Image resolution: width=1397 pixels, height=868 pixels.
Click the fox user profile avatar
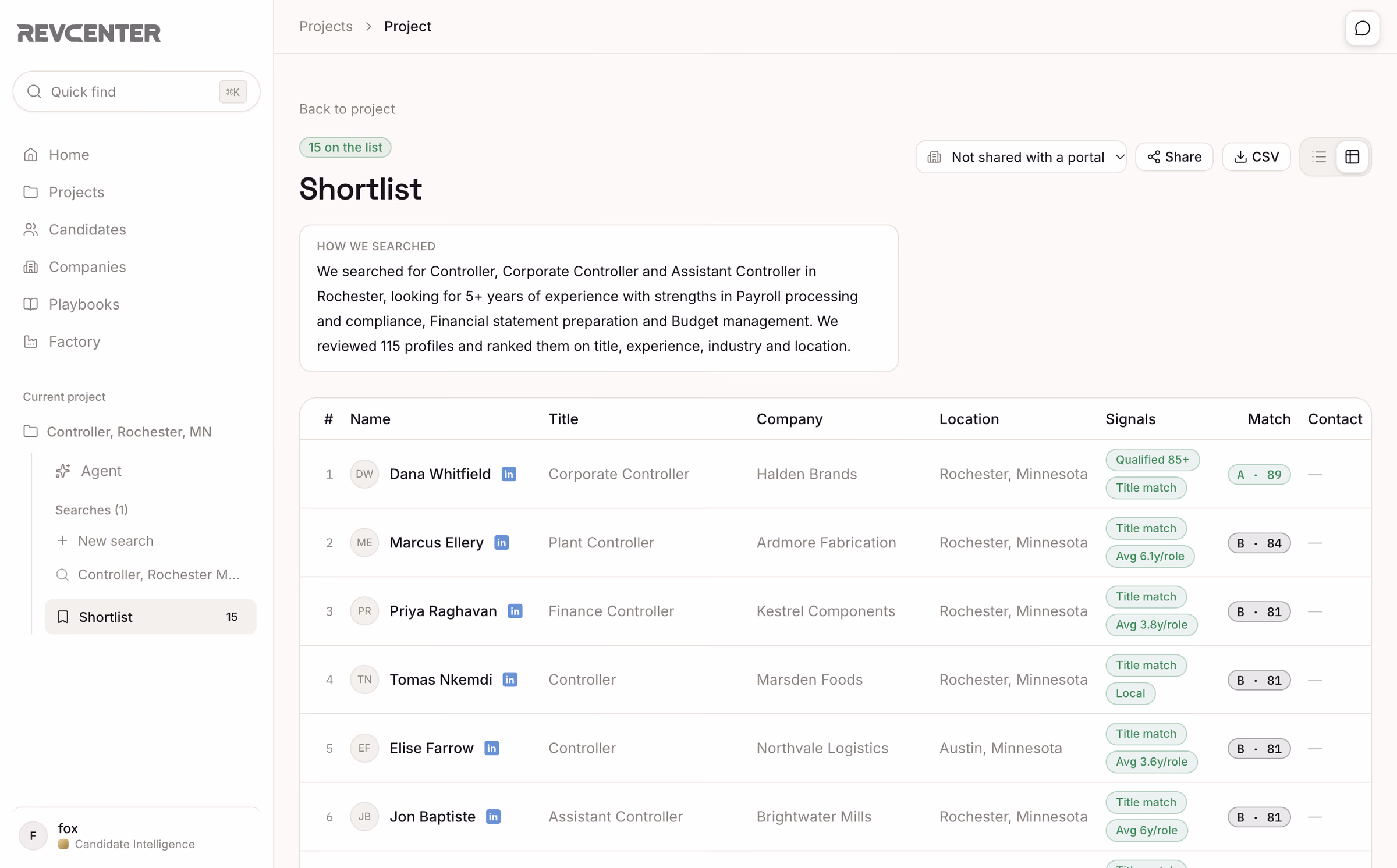(x=33, y=835)
